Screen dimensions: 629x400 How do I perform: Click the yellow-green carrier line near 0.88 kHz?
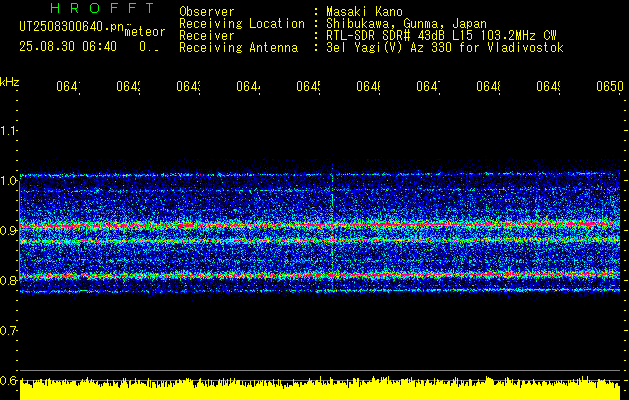point(320,241)
